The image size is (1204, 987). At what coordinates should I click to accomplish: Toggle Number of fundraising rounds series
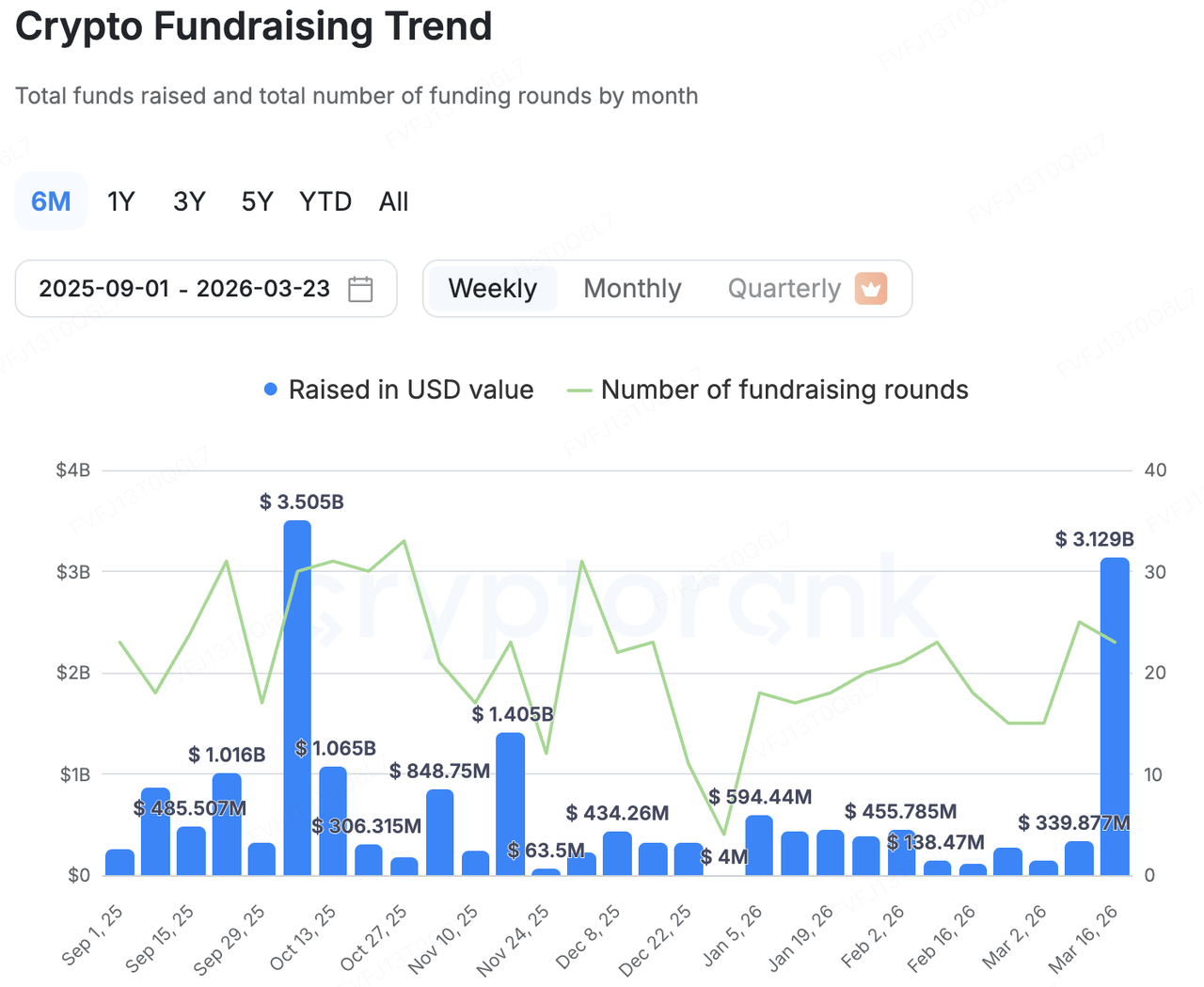click(784, 390)
